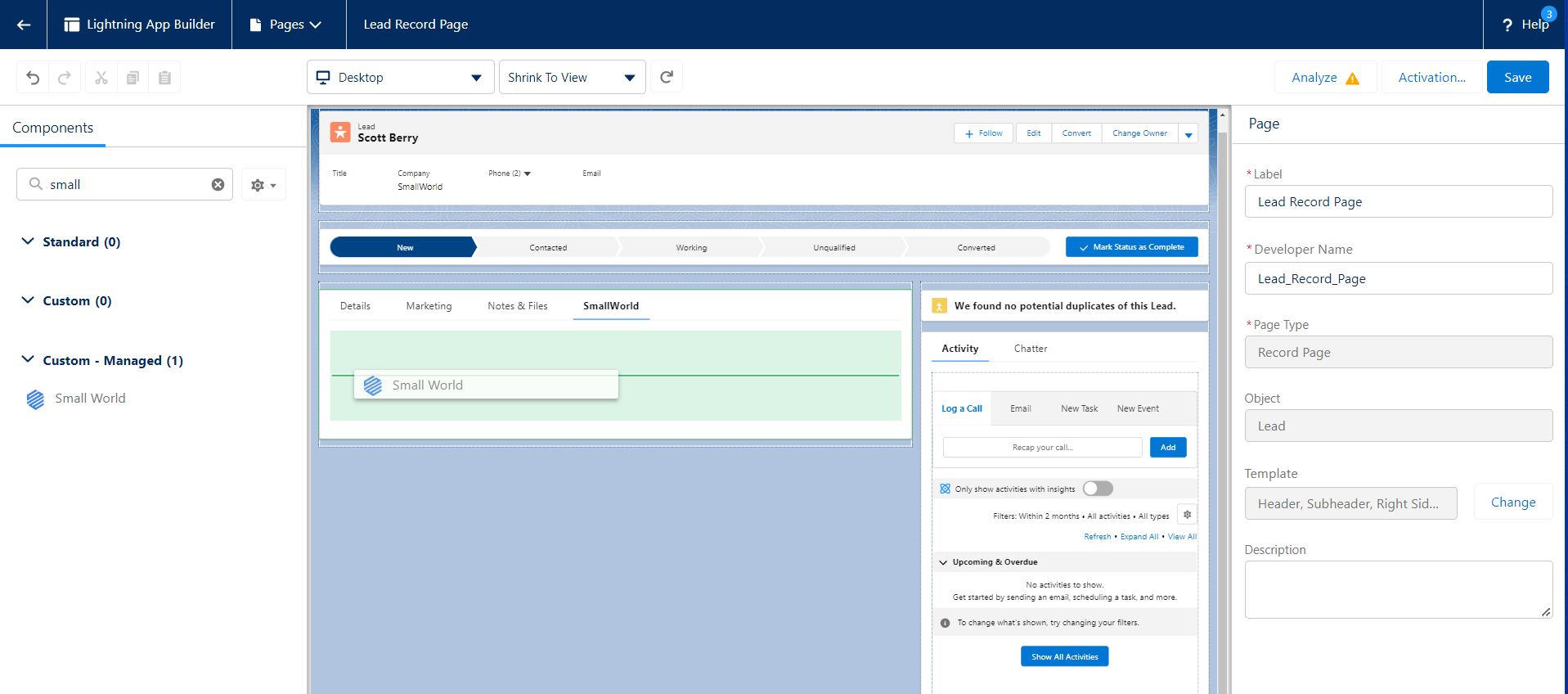Click the duplicates alert icon
The image size is (1568, 694).
click(940, 305)
